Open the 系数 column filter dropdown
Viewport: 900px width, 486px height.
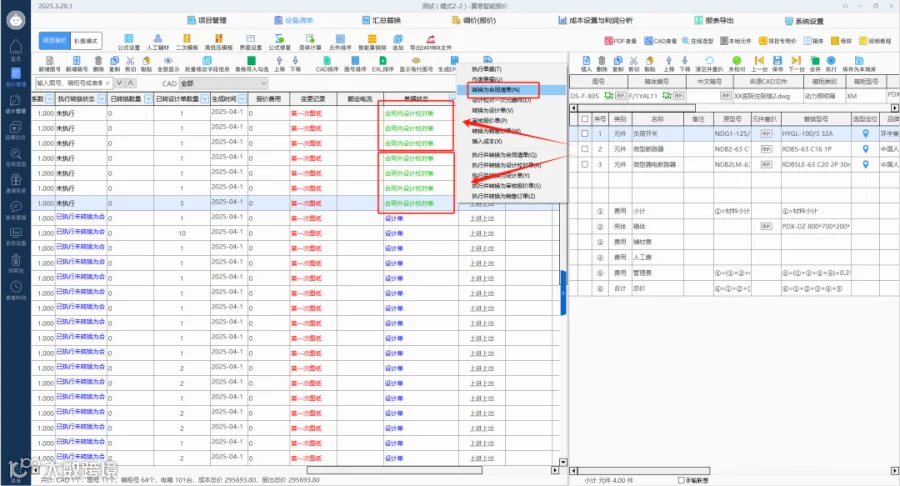(49, 99)
